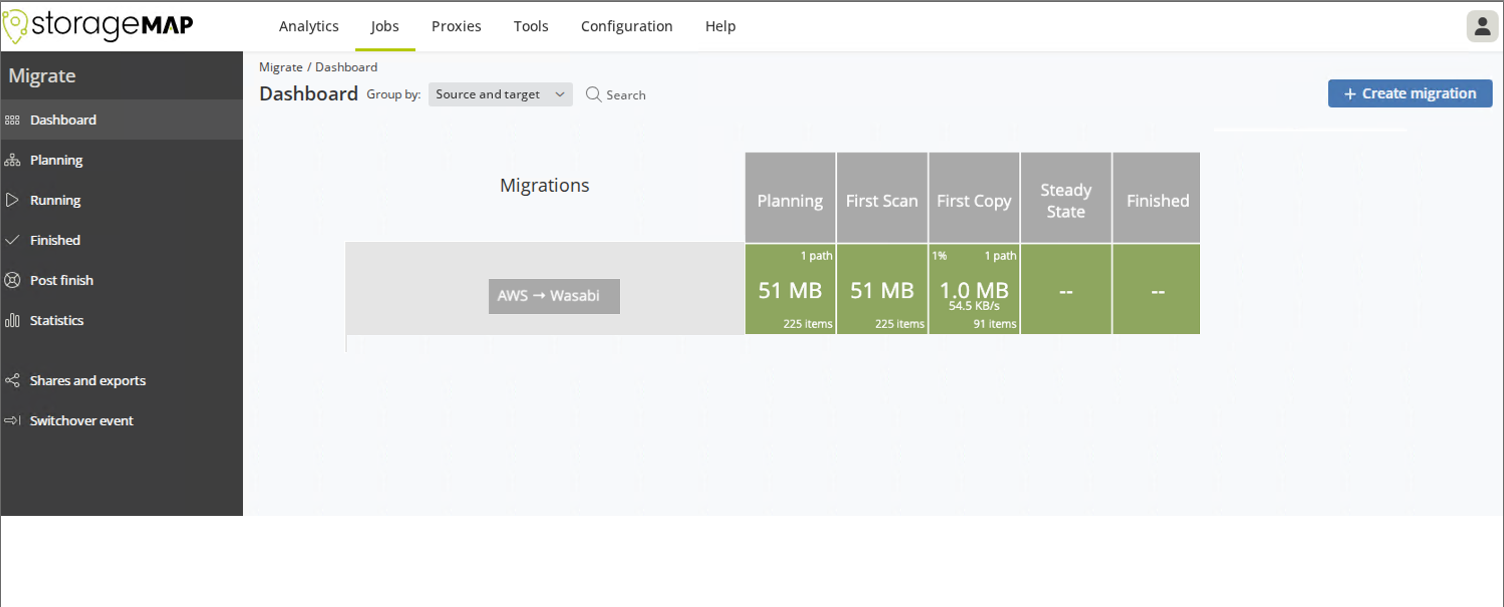Viewport: 1504px width, 607px height.
Task: Click the Finished checkmark icon in sidebar
Action: (12, 240)
